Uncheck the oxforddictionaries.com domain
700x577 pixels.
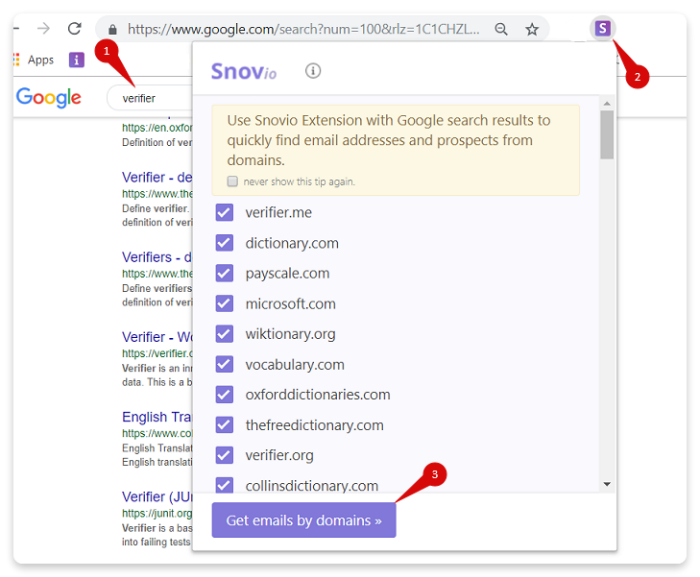(224, 394)
